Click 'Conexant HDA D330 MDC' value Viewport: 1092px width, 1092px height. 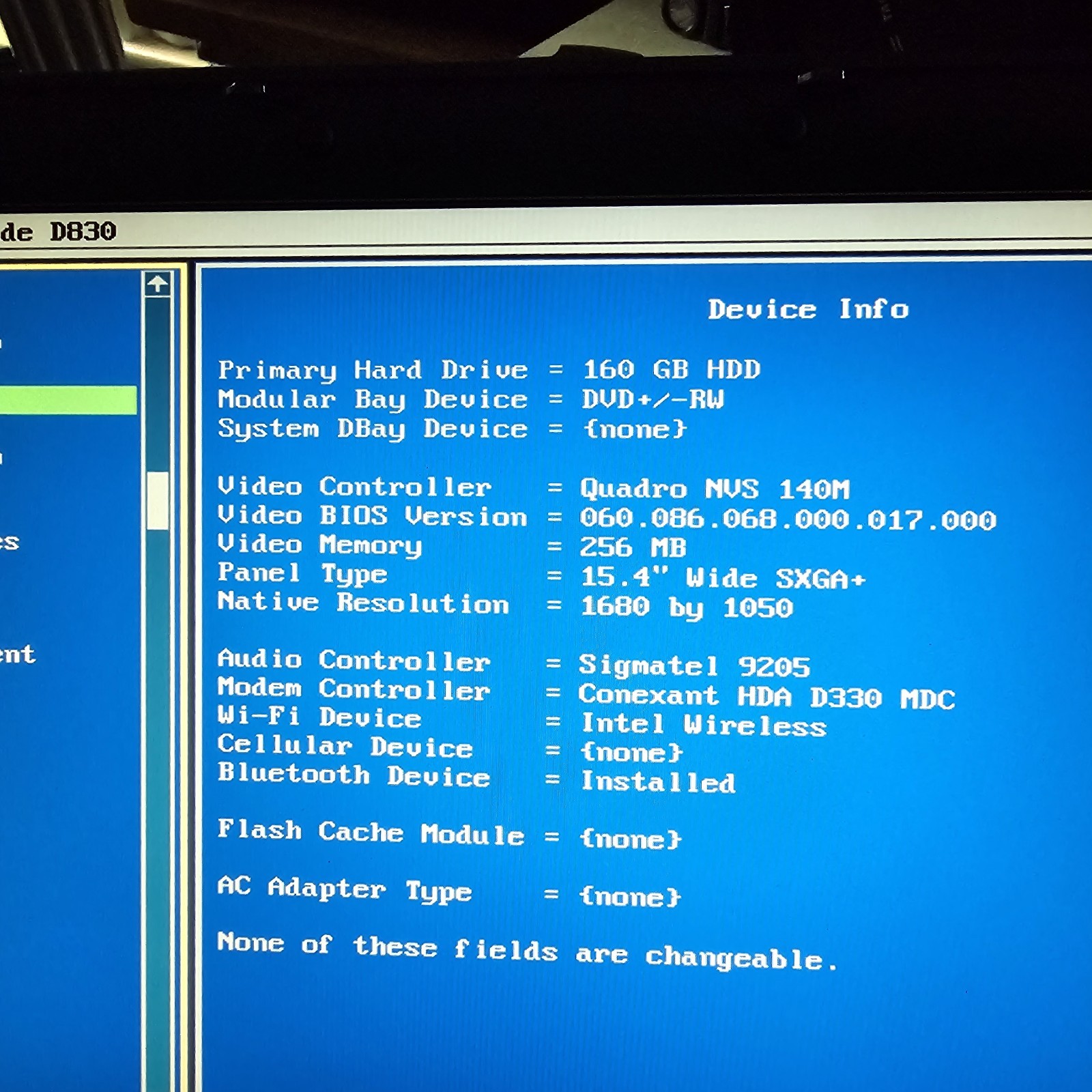(766, 697)
